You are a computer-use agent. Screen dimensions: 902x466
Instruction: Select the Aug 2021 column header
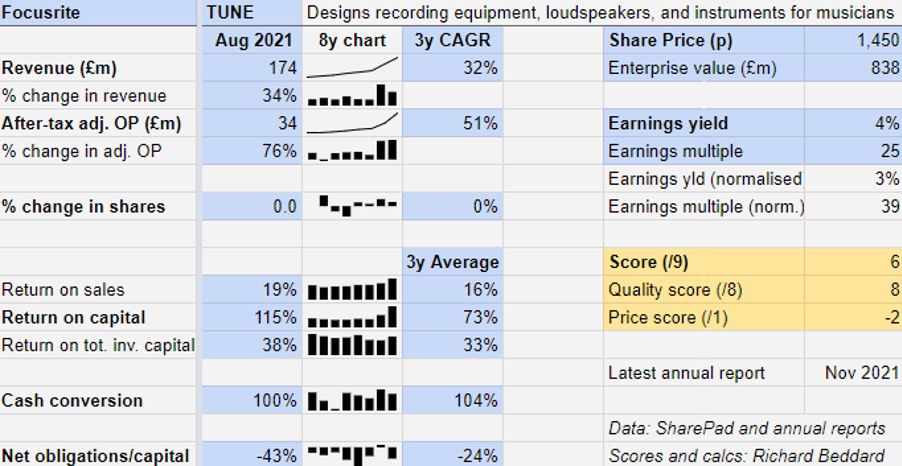[x=251, y=40]
